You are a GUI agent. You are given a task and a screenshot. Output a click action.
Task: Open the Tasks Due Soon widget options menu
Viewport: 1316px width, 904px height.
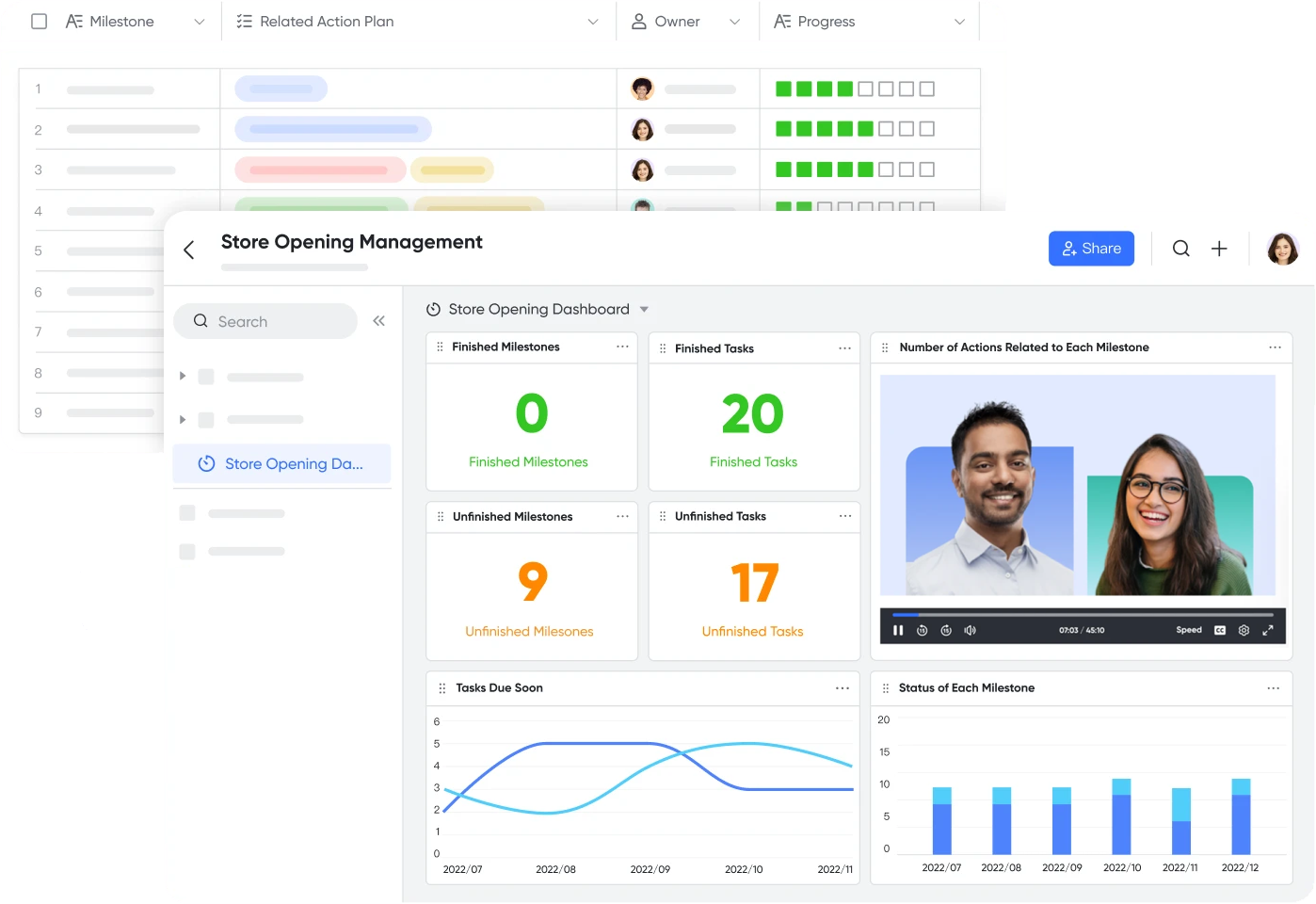tap(842, 688)
